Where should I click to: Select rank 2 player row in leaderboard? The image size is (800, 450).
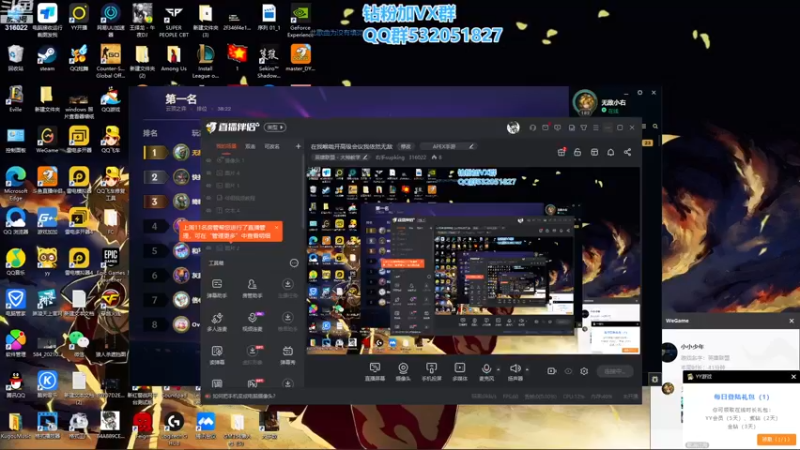pyautogui.click(x=171, y=177)
